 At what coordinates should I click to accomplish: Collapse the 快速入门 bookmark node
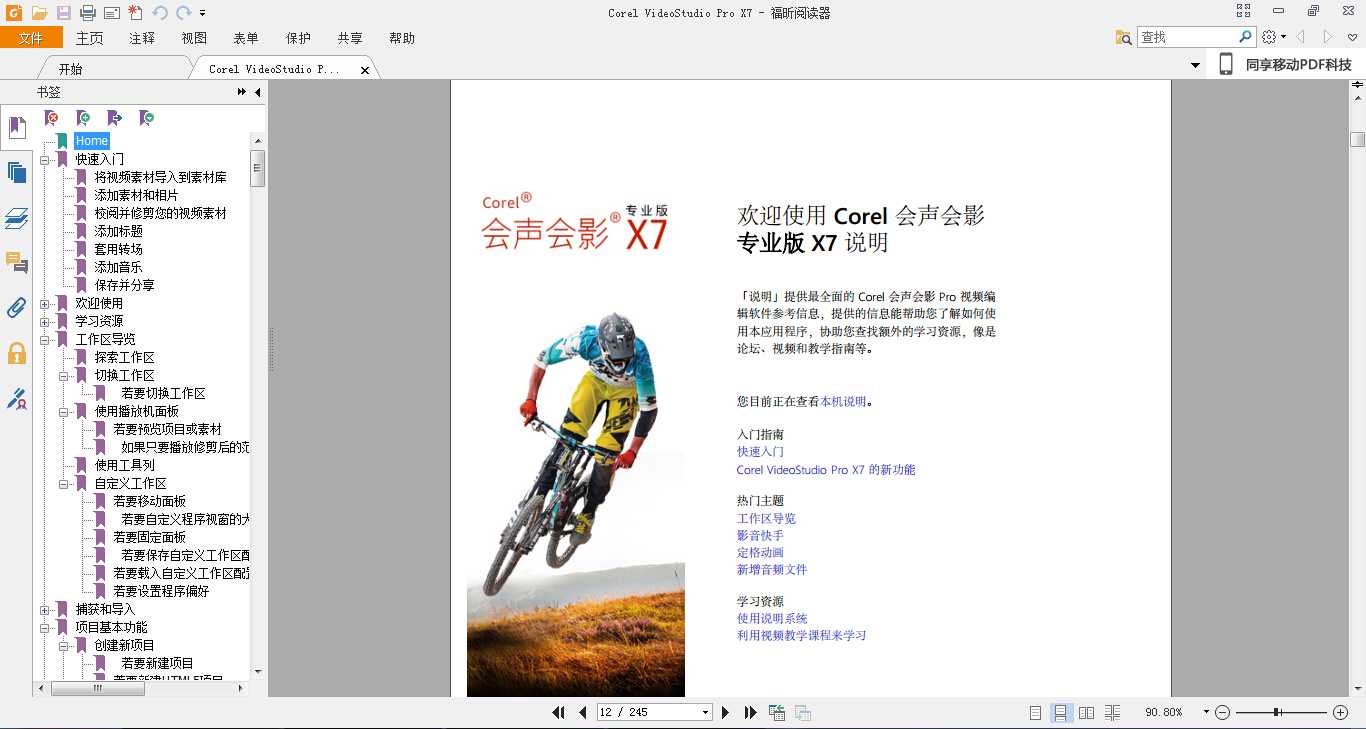pyautogui.click(x=45, y=159)
